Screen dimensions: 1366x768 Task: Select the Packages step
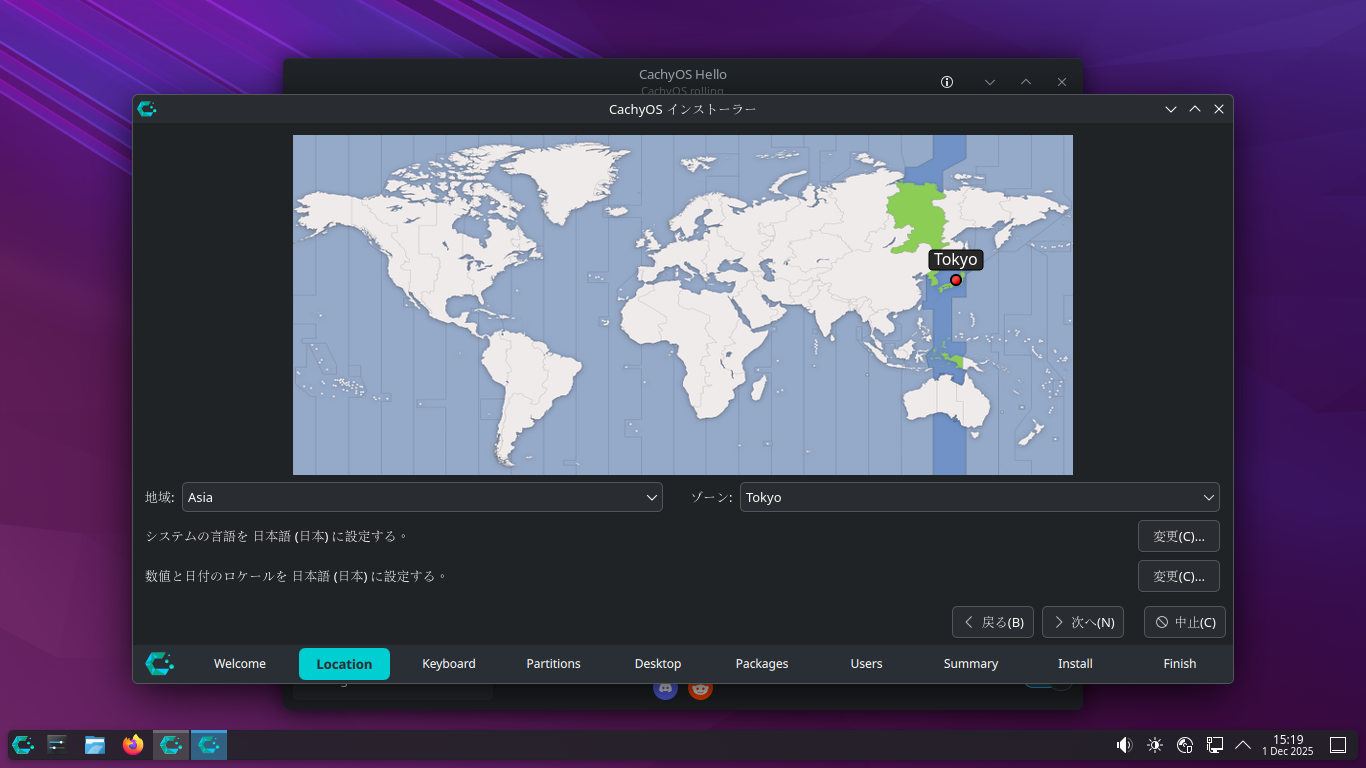(x=762, y=664)
